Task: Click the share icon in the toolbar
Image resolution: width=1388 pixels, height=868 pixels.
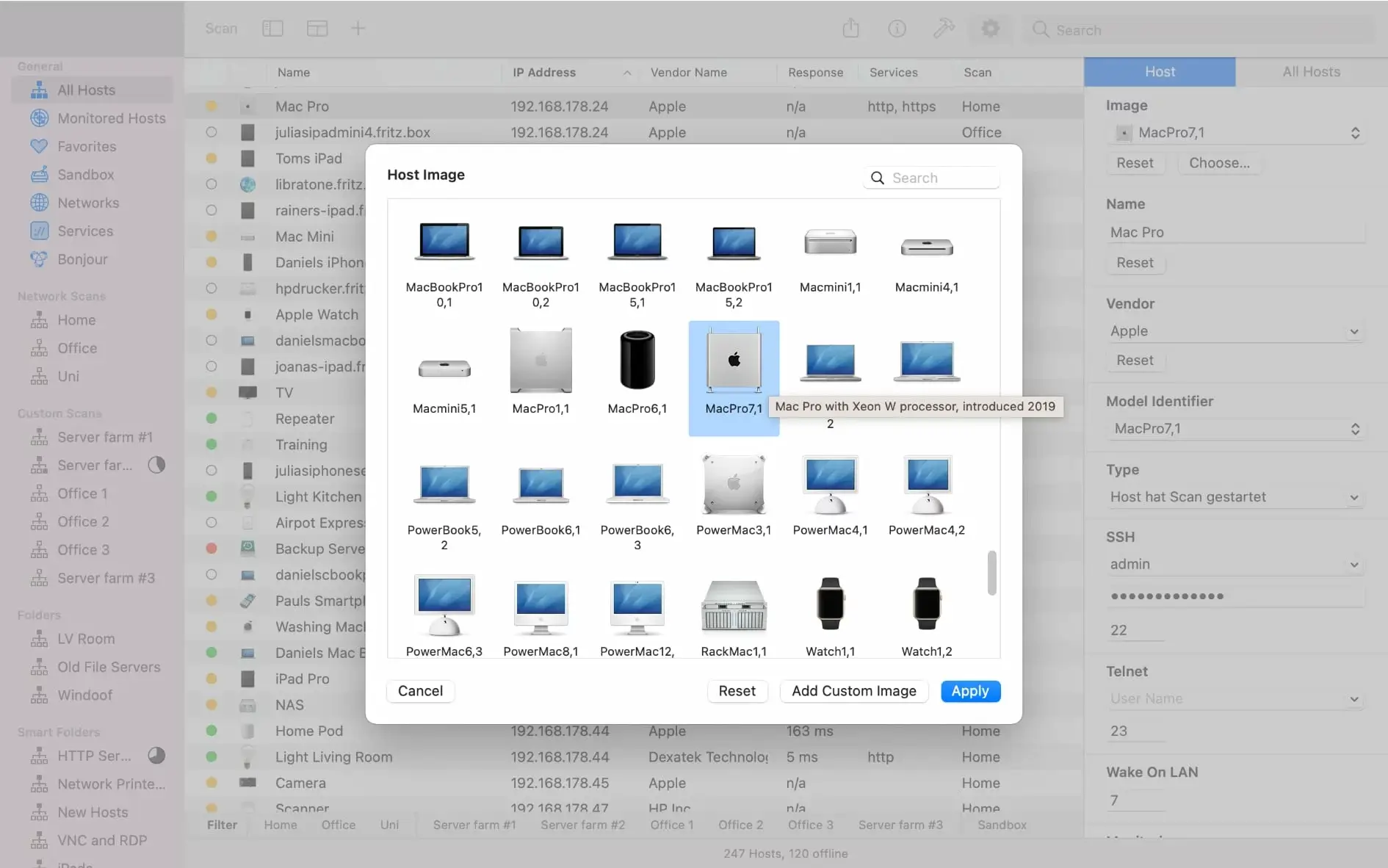Action: [x=850, y=29]
